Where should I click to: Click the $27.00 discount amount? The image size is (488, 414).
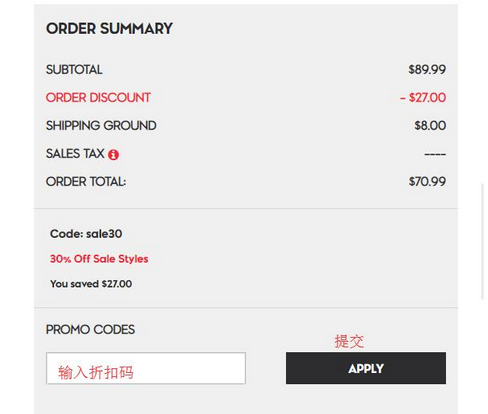pos(423,97)
